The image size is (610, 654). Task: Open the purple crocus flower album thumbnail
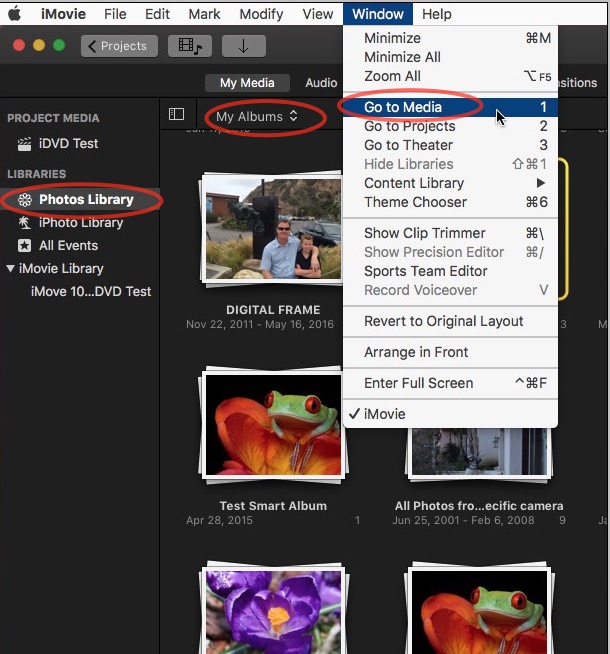[274, 608]
